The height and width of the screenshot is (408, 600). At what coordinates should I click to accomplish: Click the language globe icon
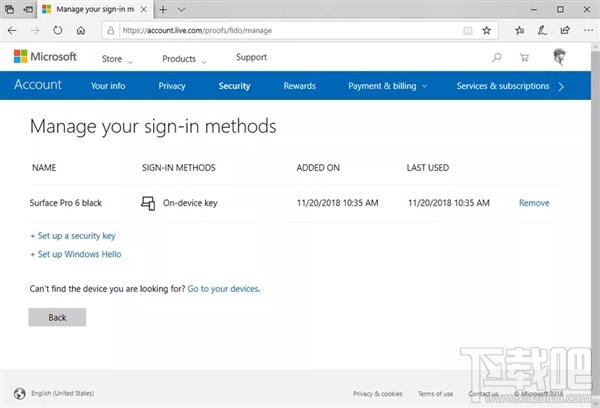coord(20,393)
